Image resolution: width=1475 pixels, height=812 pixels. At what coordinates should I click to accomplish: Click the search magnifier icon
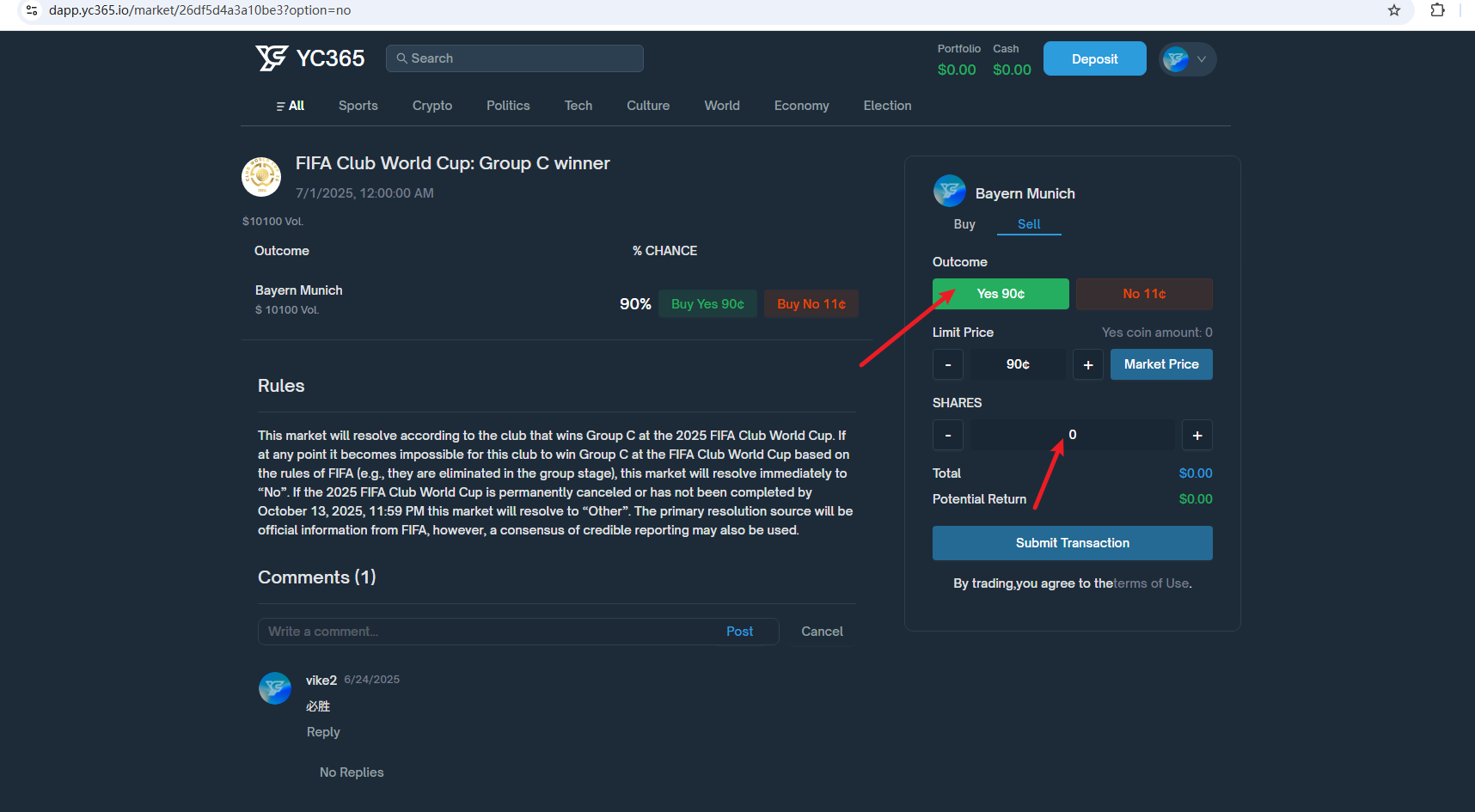click(x=401, y=58)
